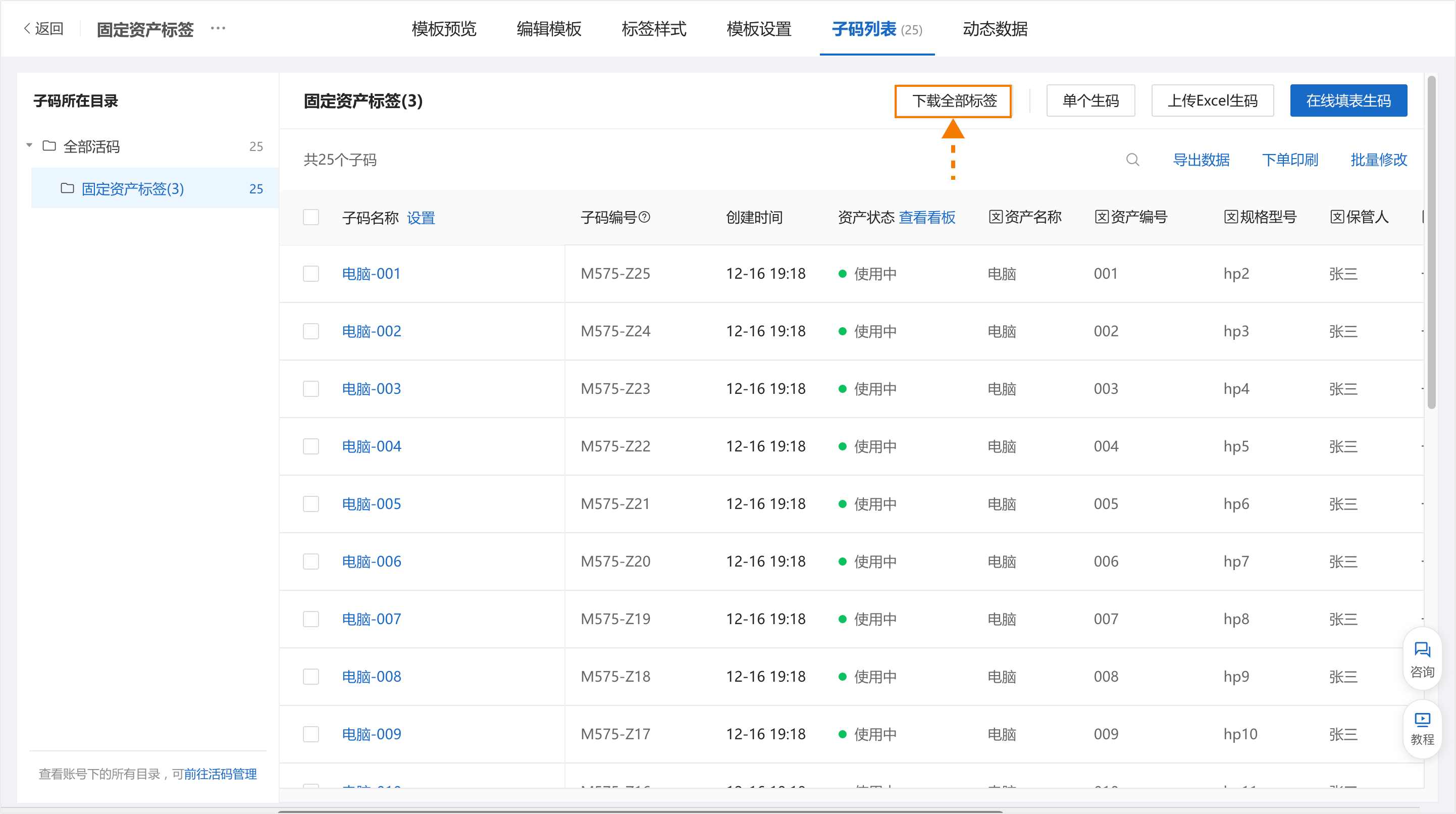The image size is (1456, 814).
Task: Go to 动态数据 tab
Action: click(x=996, y=29)
